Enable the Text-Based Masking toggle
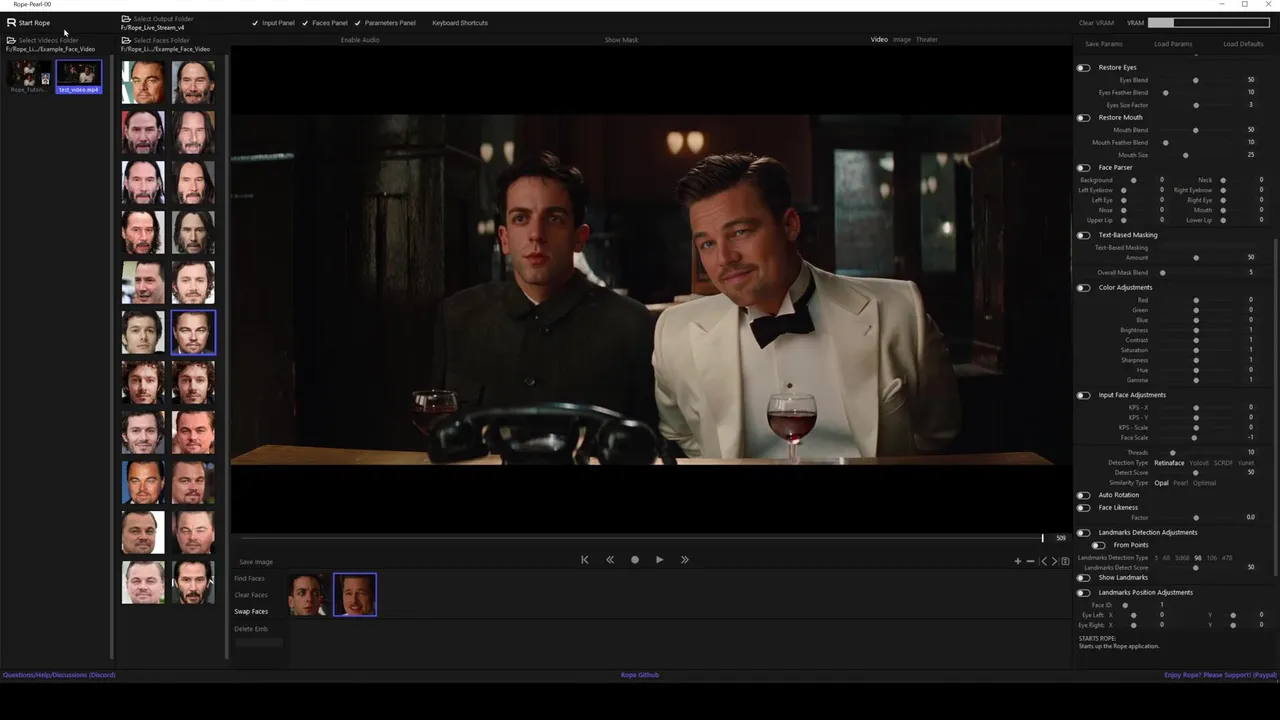 click(x=1083, y=236)
